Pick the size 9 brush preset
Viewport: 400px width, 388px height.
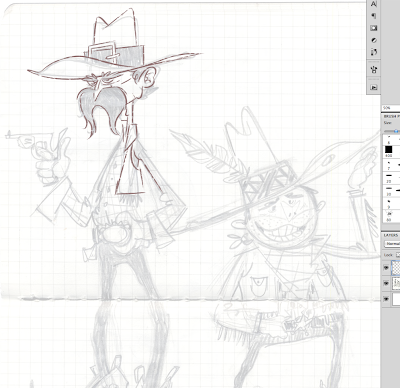coord(389,203)
